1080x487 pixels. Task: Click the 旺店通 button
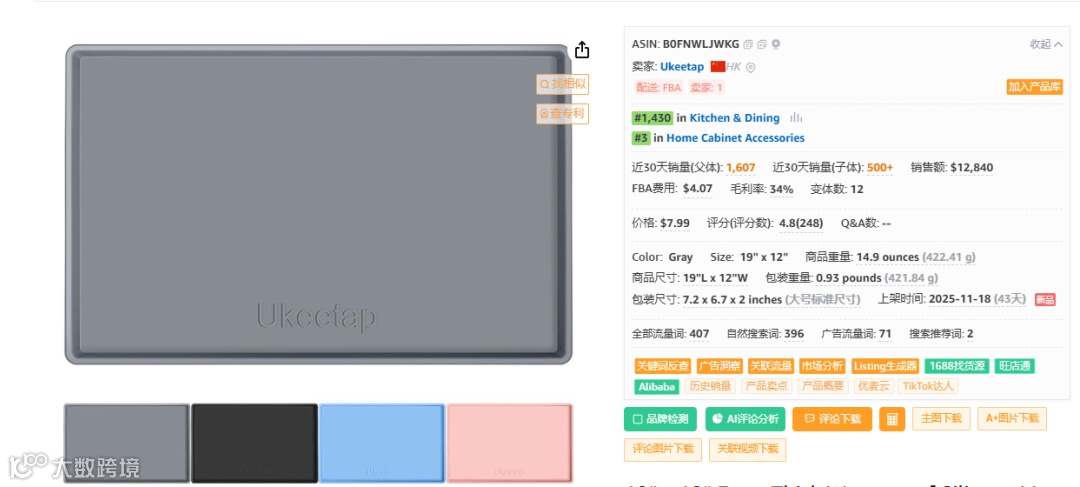(1015, 366)
